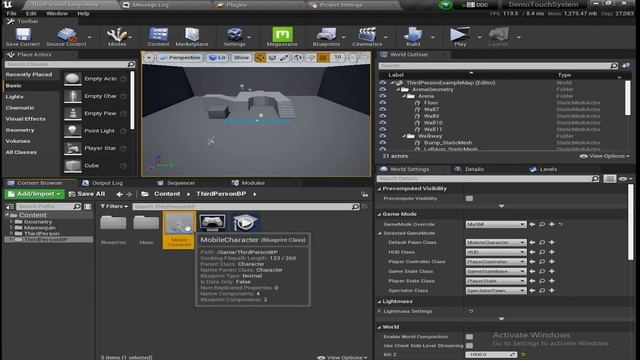Open Game State Class dropdown
This screenshot has width=640, height=360.
496,271
